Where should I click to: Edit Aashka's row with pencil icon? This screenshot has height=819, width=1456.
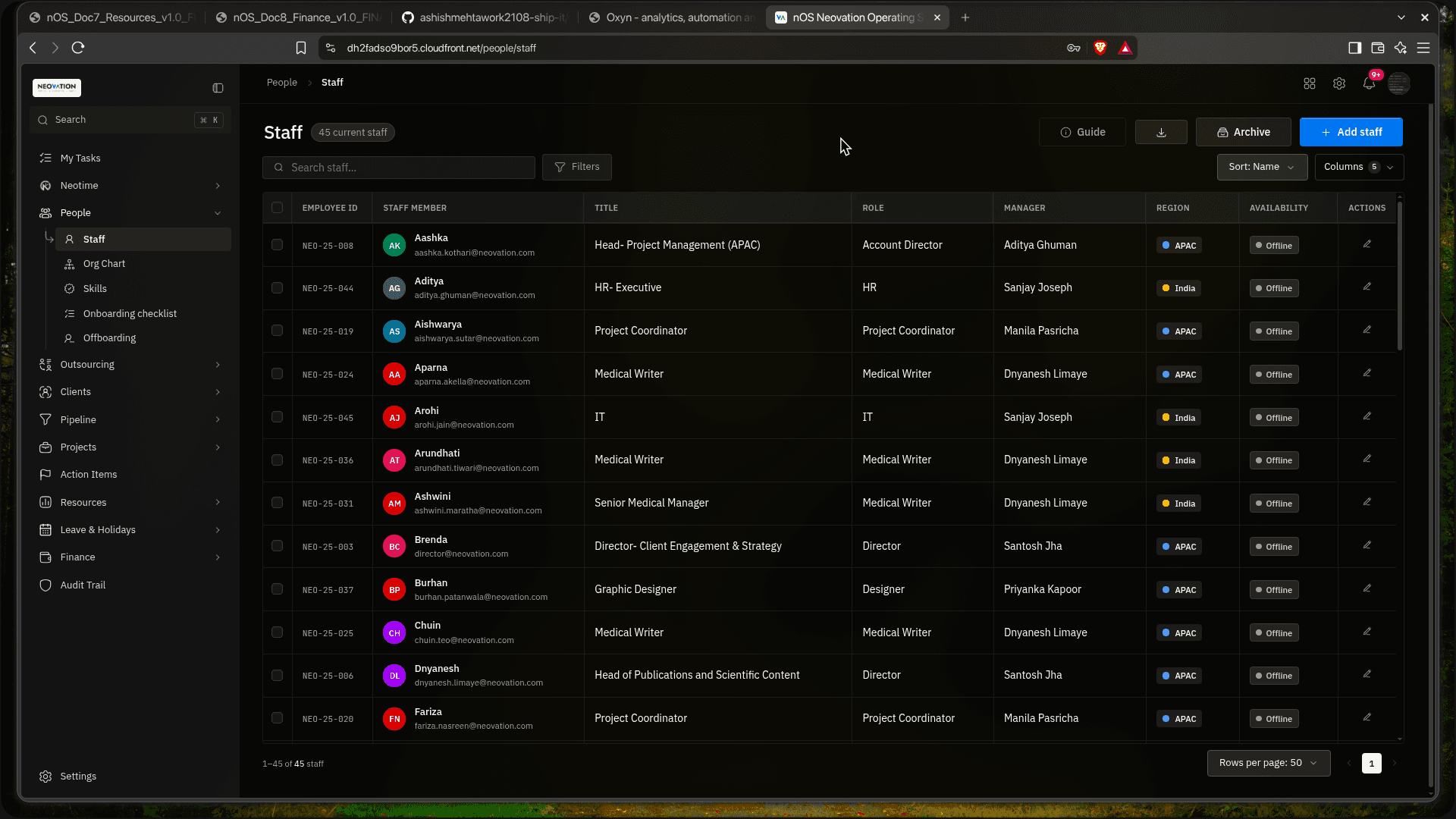tap(1367, 244)
